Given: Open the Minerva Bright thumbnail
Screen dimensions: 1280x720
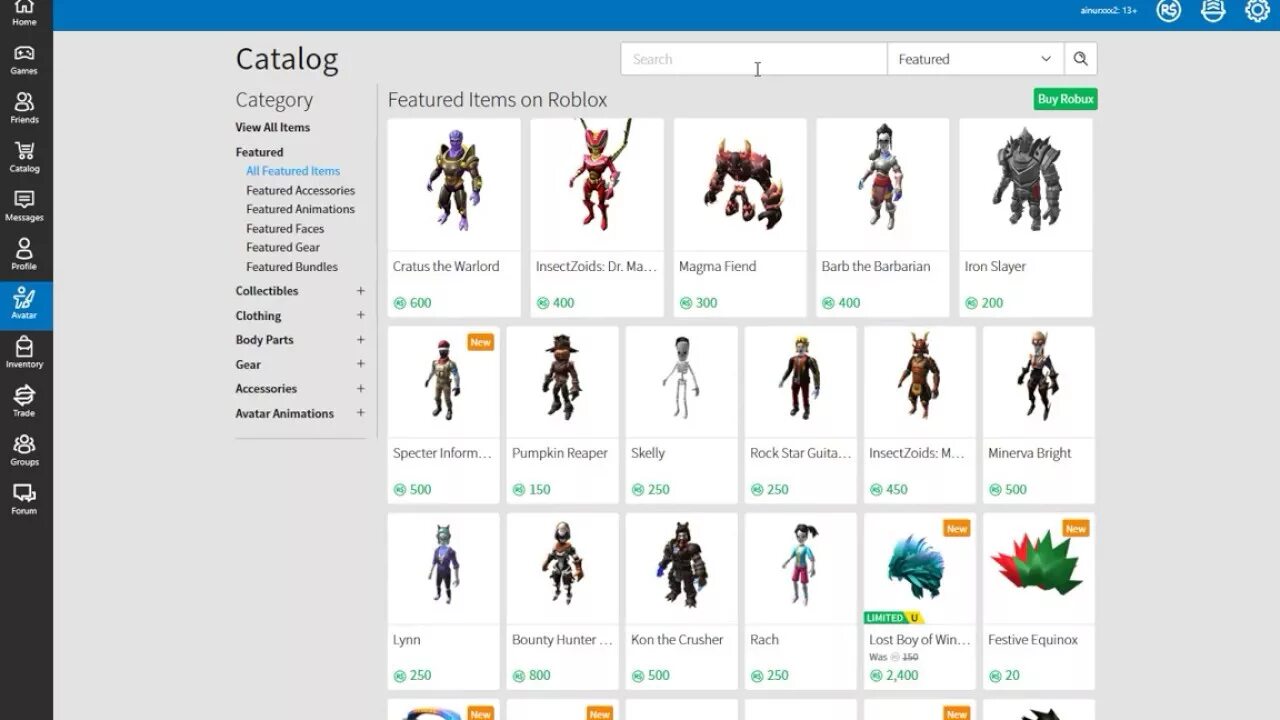Looking at the screenshot, I should click(1038, 382).
